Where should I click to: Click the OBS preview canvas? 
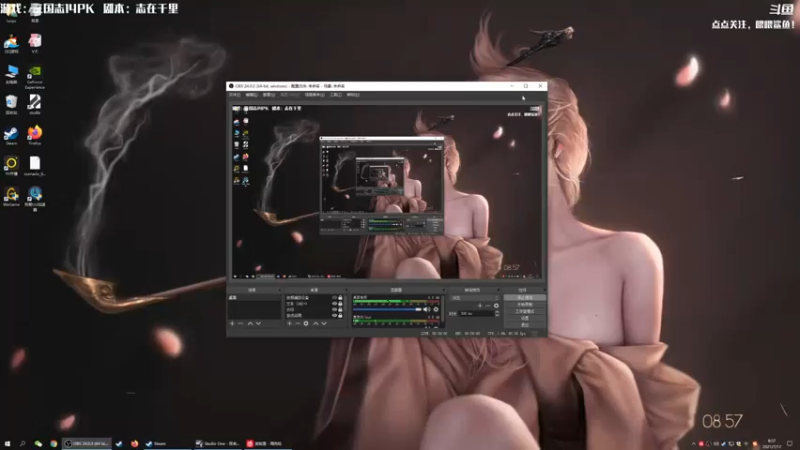pyautogui.click(x=387, y=192)
